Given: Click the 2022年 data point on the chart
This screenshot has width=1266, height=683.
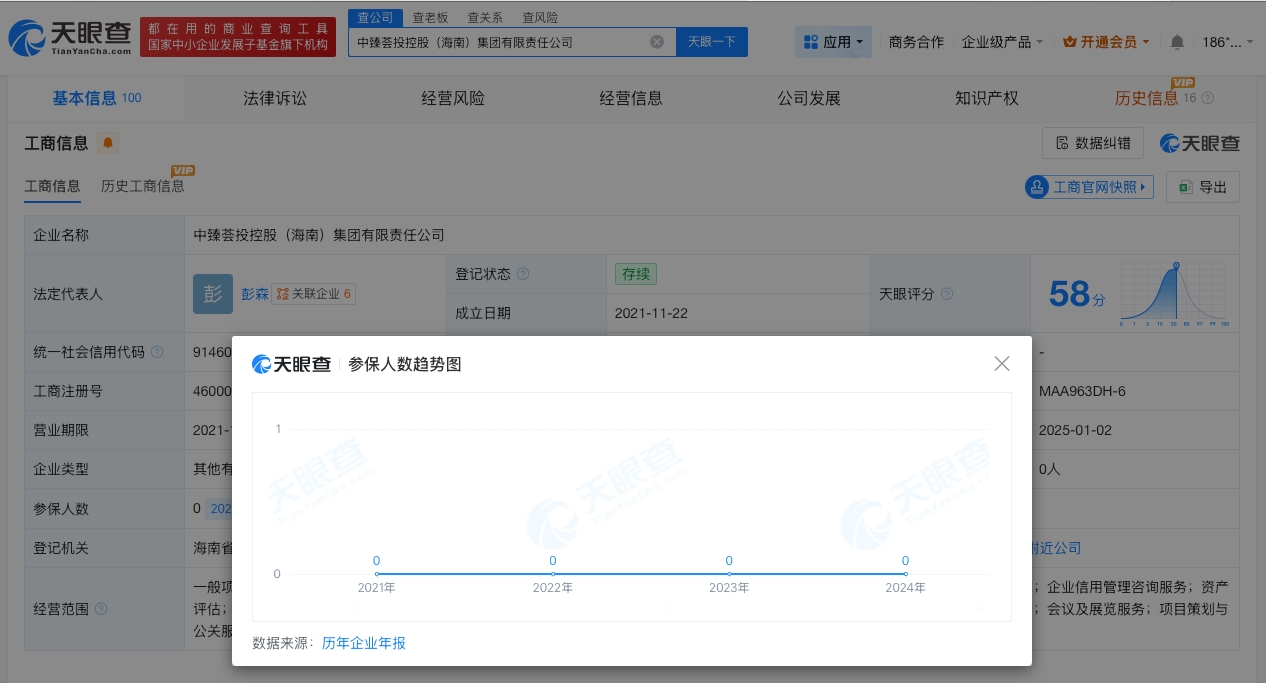Looking at the screenshot, I should coord(553,574).
